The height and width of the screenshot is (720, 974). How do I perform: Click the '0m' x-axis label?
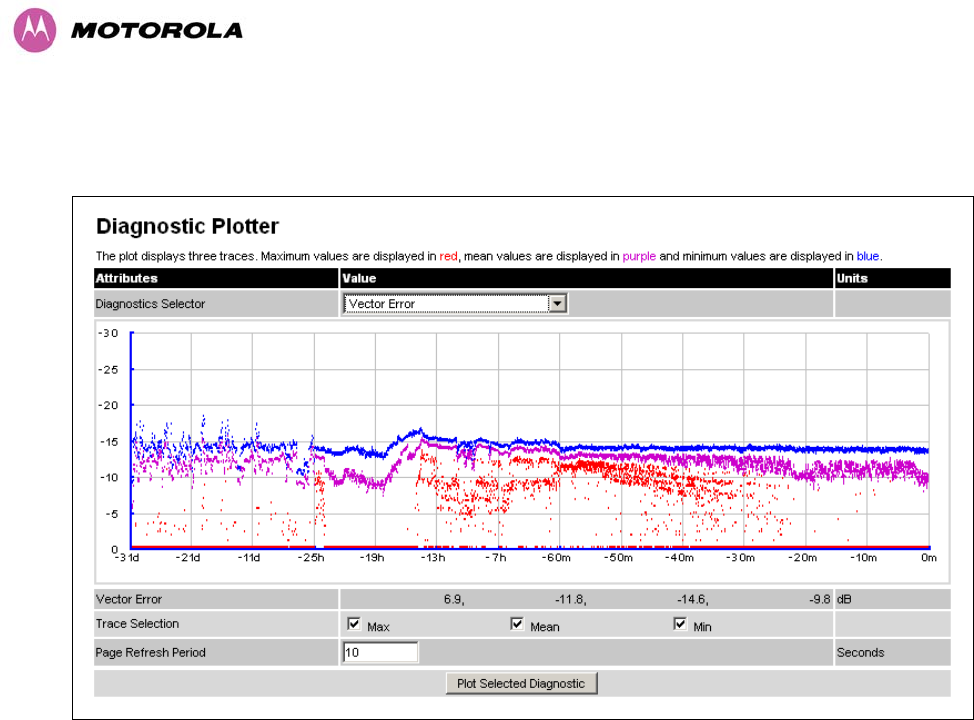(x=929, y=558)
